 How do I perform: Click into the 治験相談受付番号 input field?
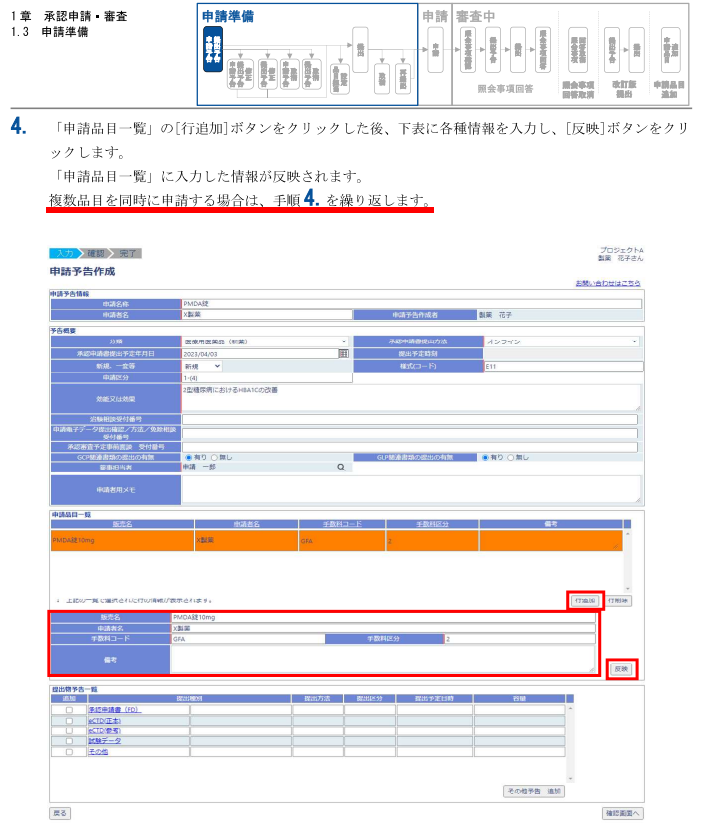coord(410,419)
